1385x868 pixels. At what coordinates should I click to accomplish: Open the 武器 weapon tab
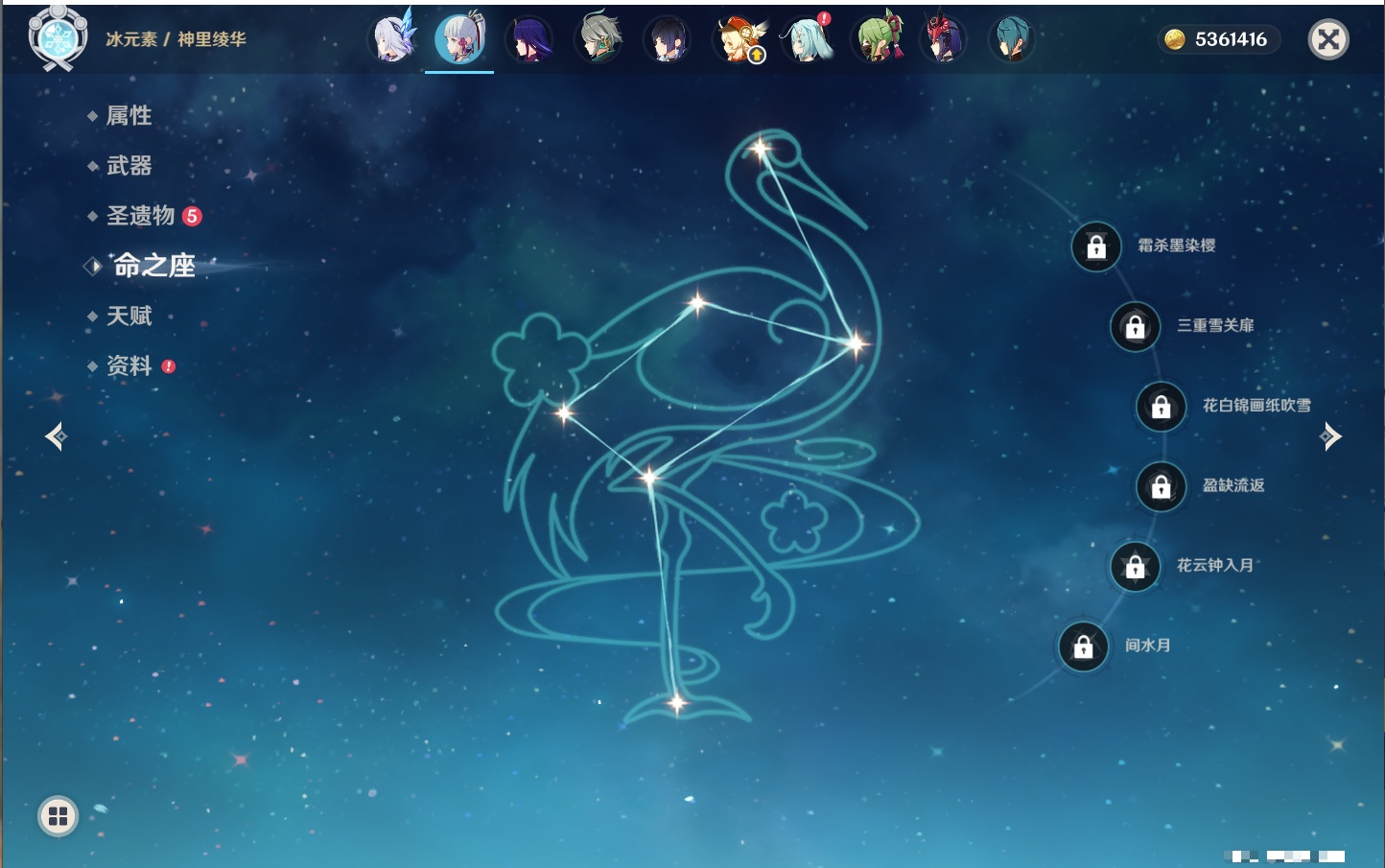coord(129,166)
